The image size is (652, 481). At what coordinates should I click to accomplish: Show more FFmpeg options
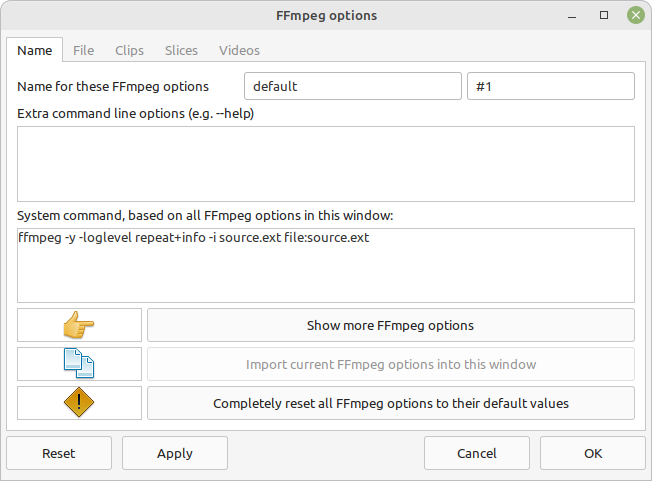(x=391, y=325)
